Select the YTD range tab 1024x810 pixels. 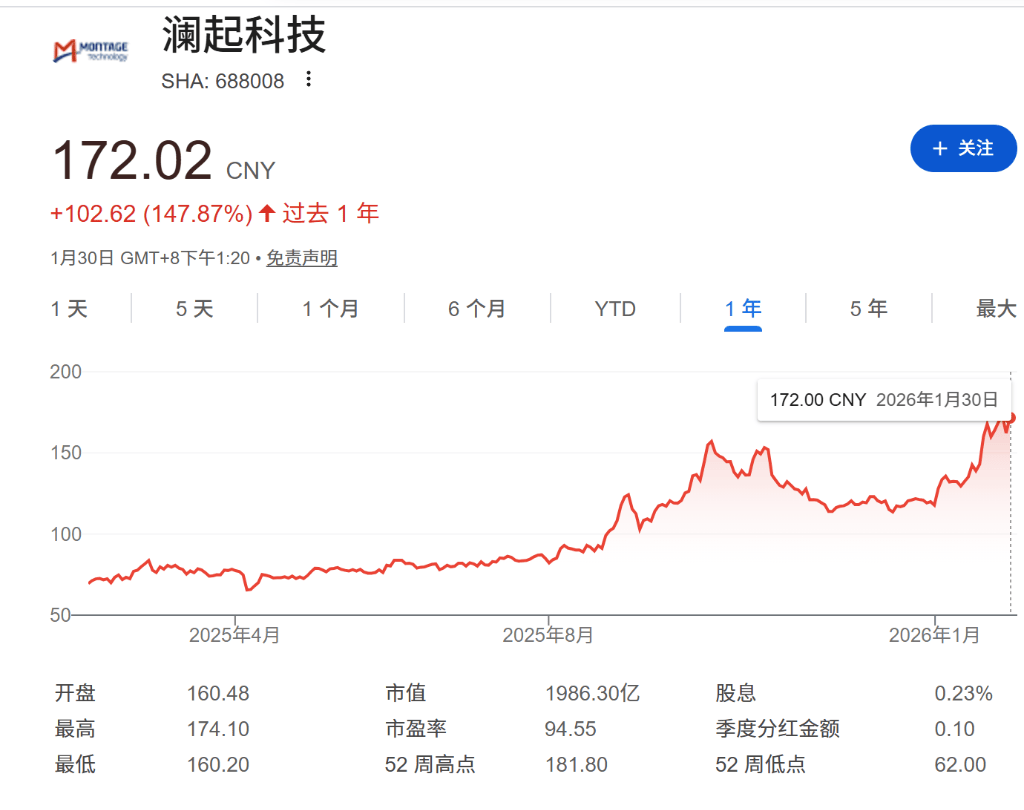click(615, 309)
